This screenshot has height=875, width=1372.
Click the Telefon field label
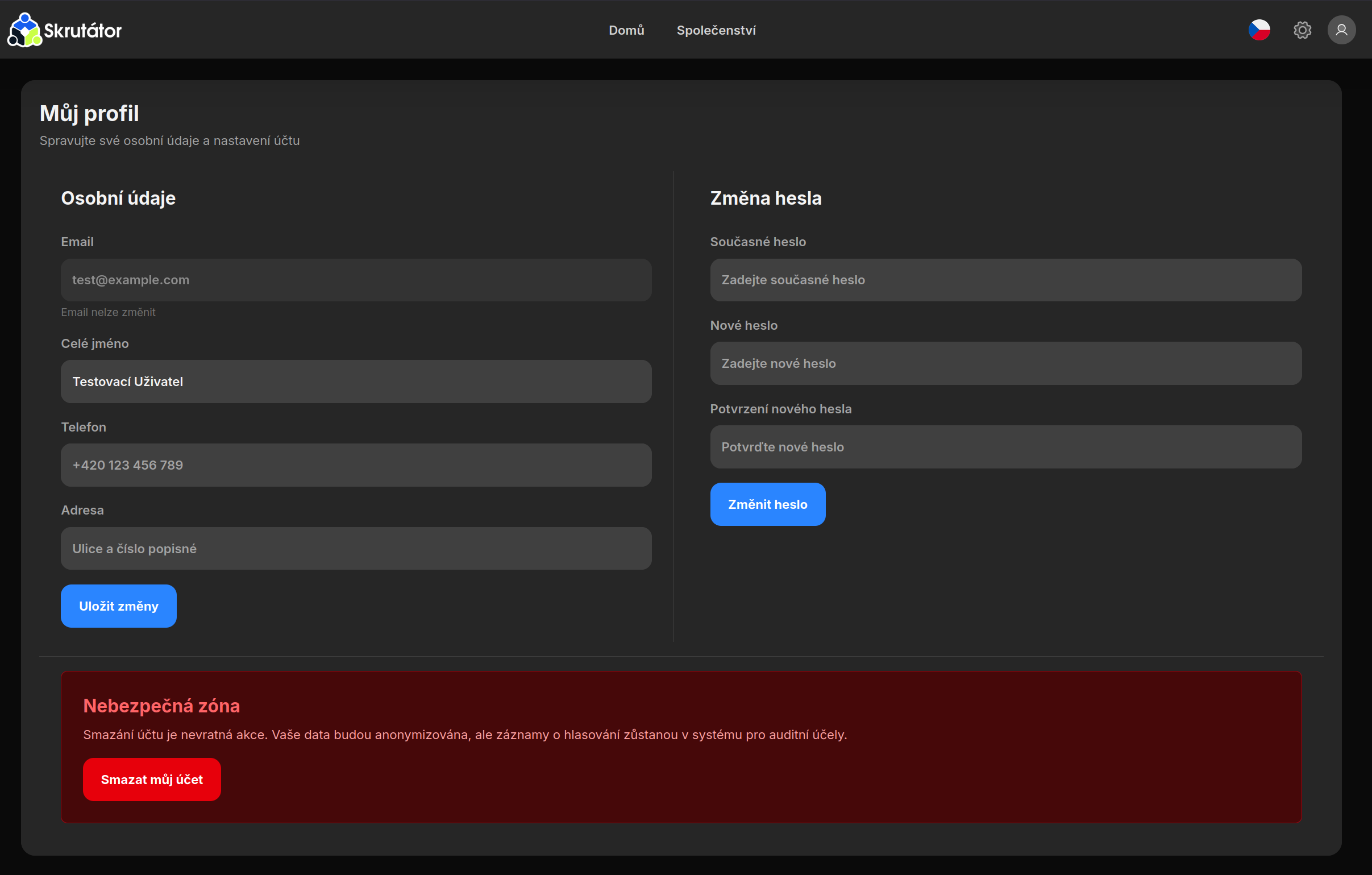tap(84, 427)
